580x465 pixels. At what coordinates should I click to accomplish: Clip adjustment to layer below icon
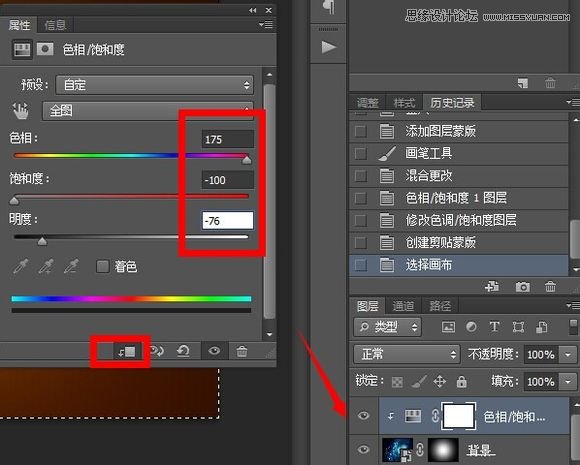tap(127, 351)
